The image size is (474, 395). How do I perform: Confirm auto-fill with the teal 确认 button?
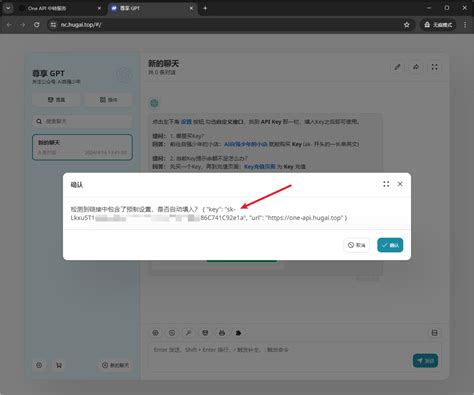click(390, 245)
